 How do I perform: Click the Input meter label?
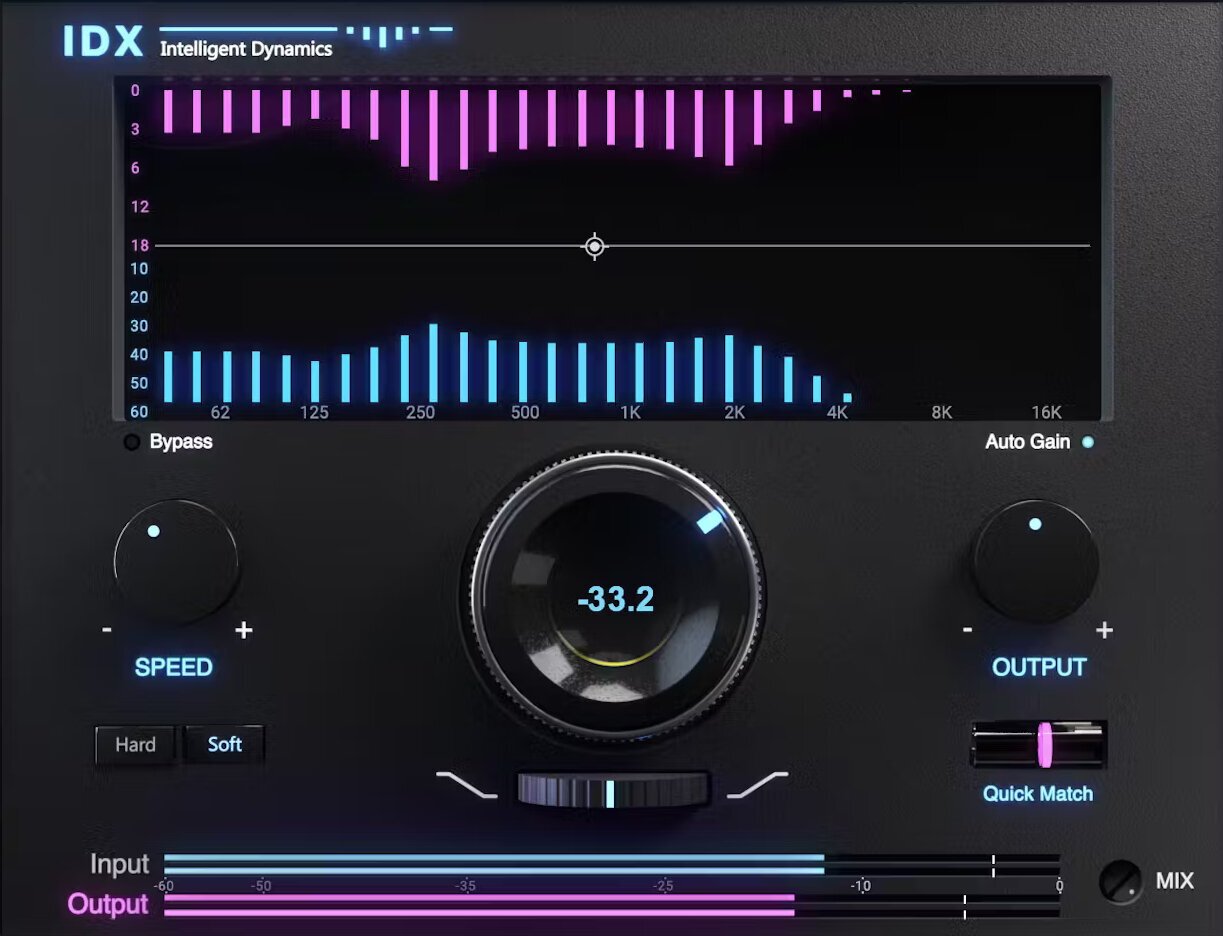click(x=119, y=864)
